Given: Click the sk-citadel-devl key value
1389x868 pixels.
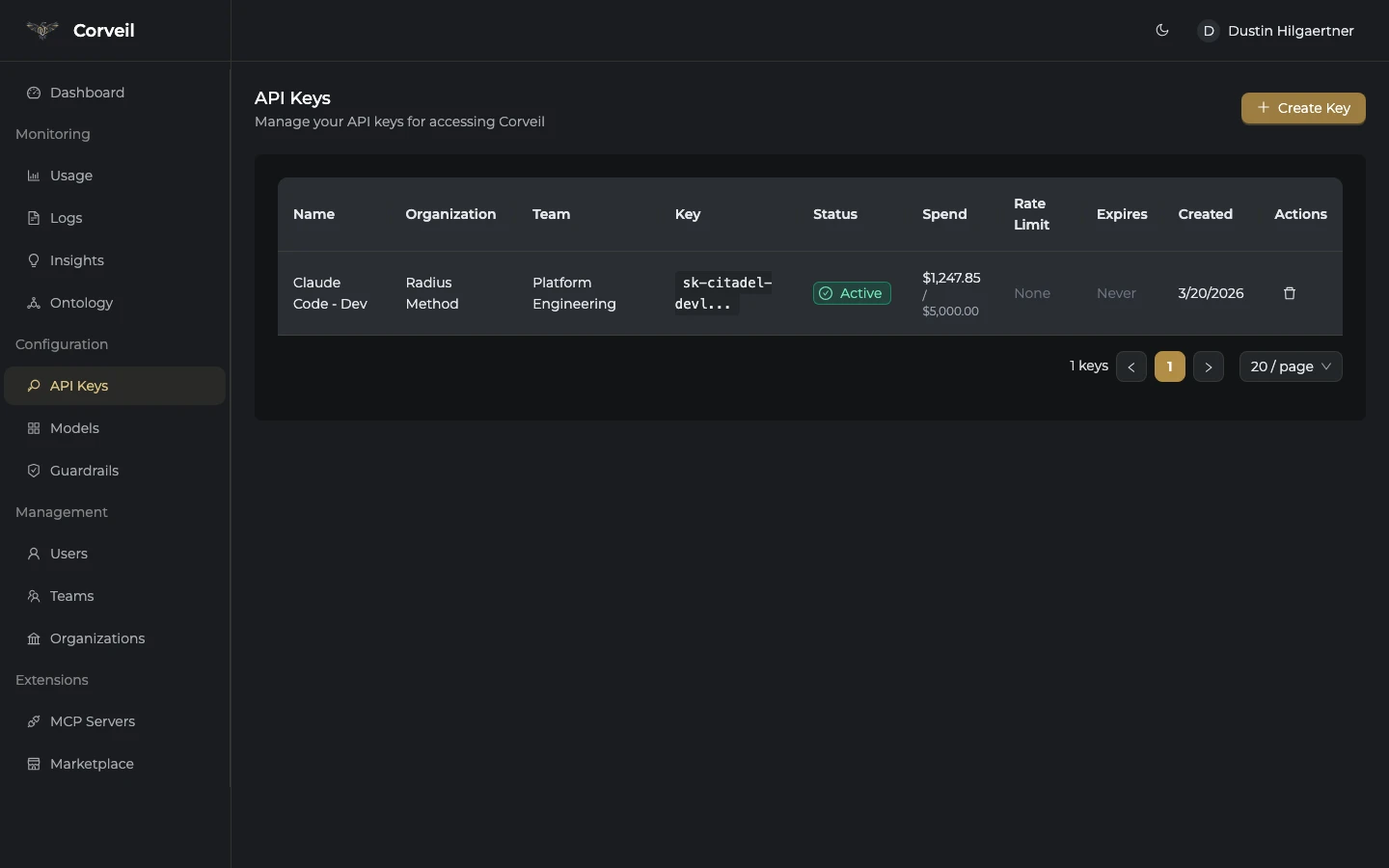Looking at the screenshot, I should (722, 293).
